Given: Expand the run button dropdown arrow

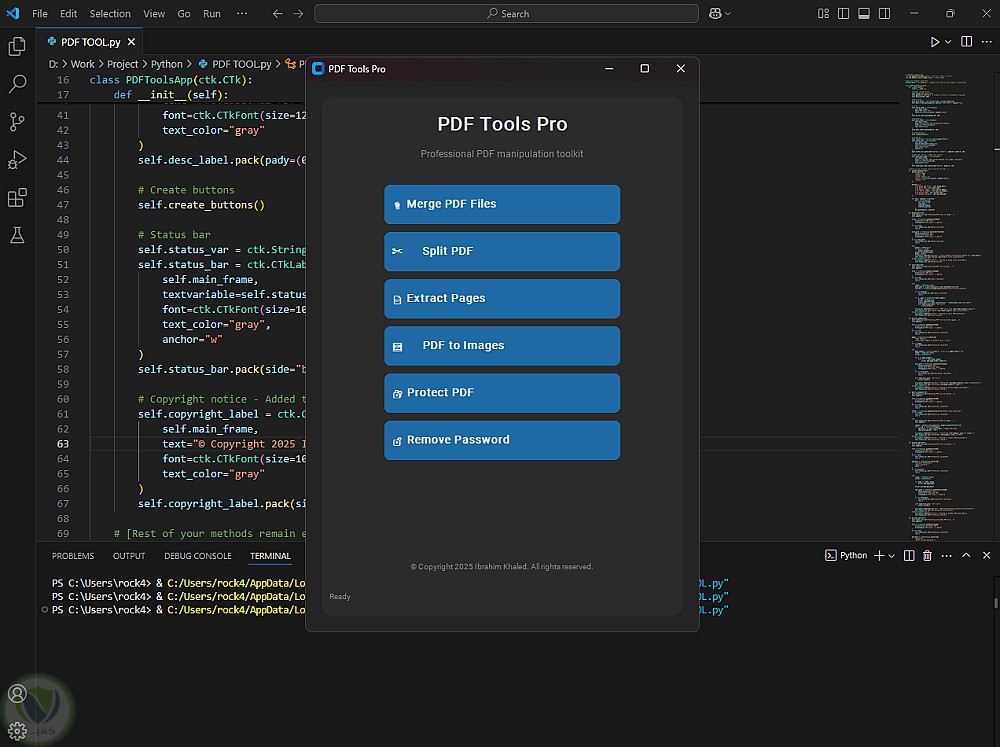Looking at the screenshot, I should coord(948,42).
